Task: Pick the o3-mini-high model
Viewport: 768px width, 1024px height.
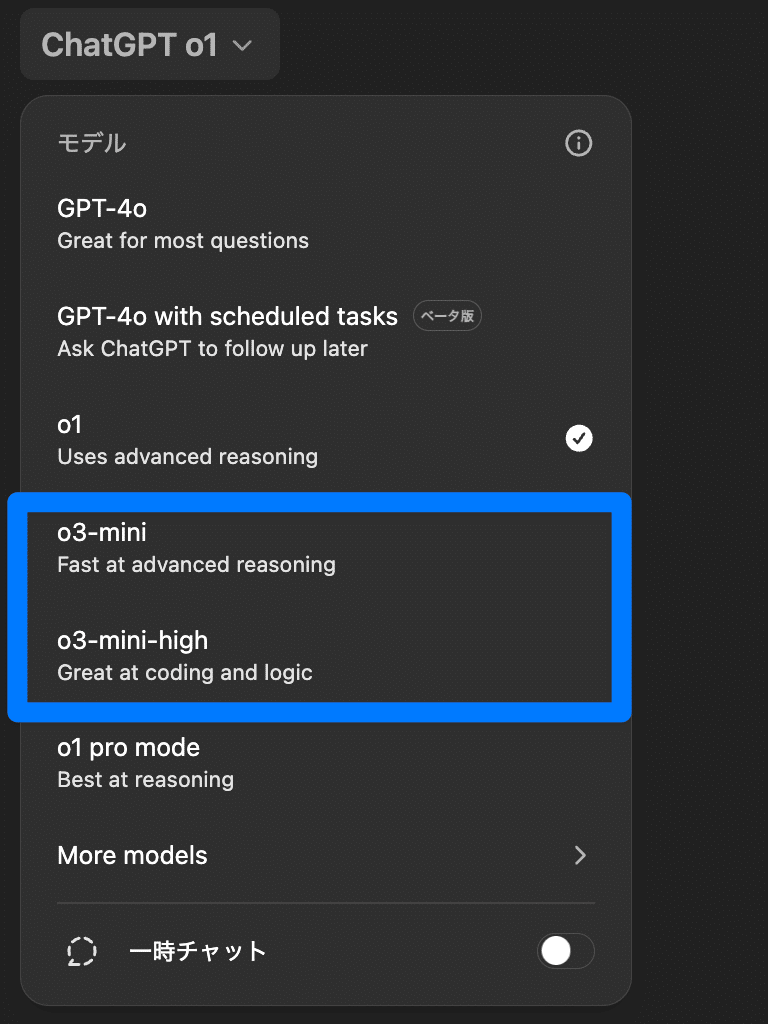Action: point(132,641)
